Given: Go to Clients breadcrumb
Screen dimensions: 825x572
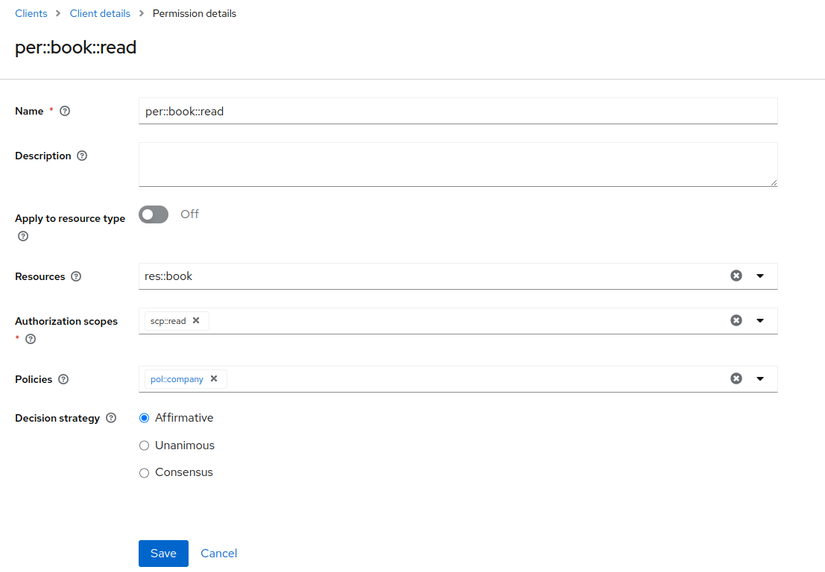Looking at the screenshot, I should [x=31, y=14].
